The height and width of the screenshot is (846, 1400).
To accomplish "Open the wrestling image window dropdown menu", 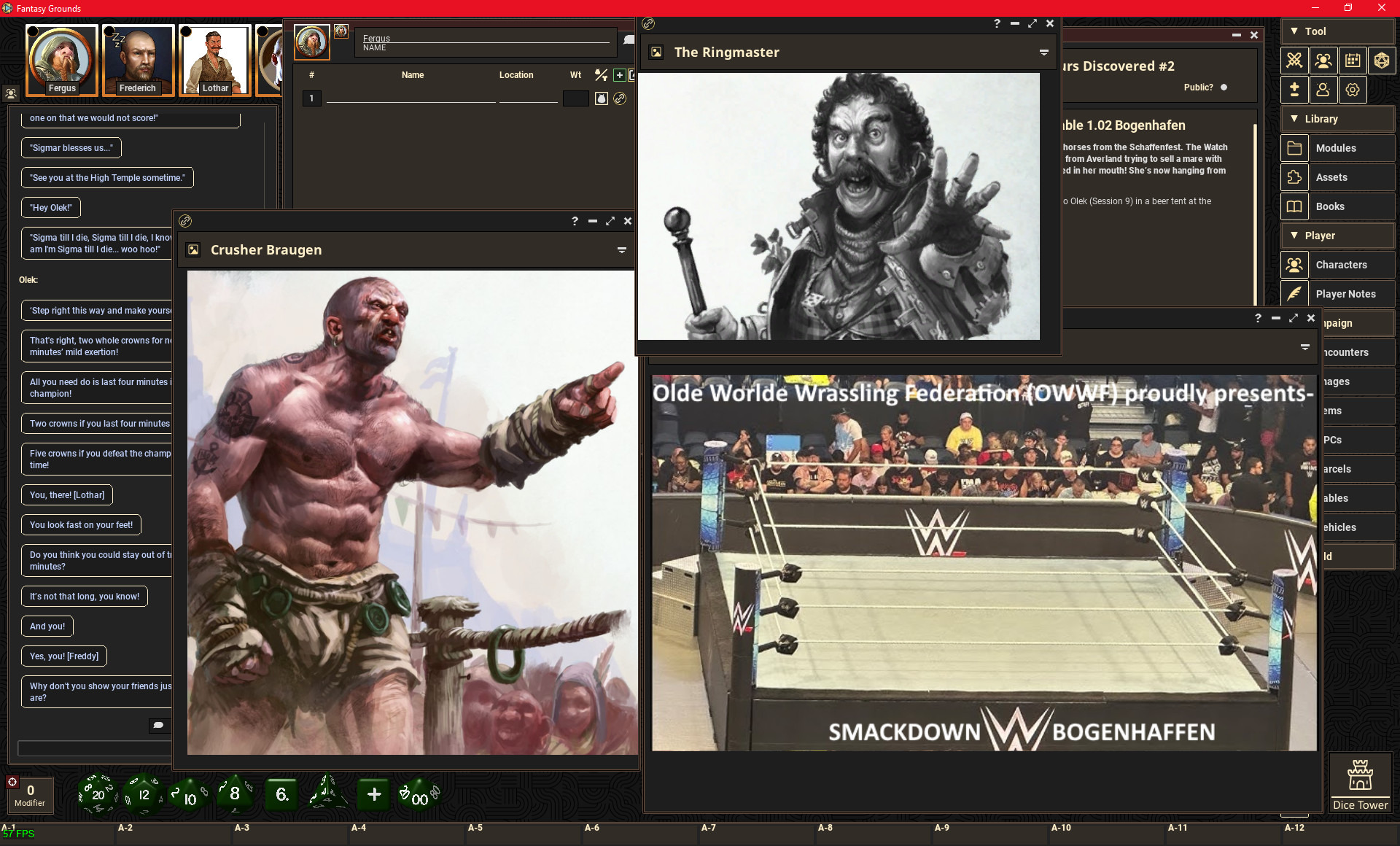I will point(1305,347).
